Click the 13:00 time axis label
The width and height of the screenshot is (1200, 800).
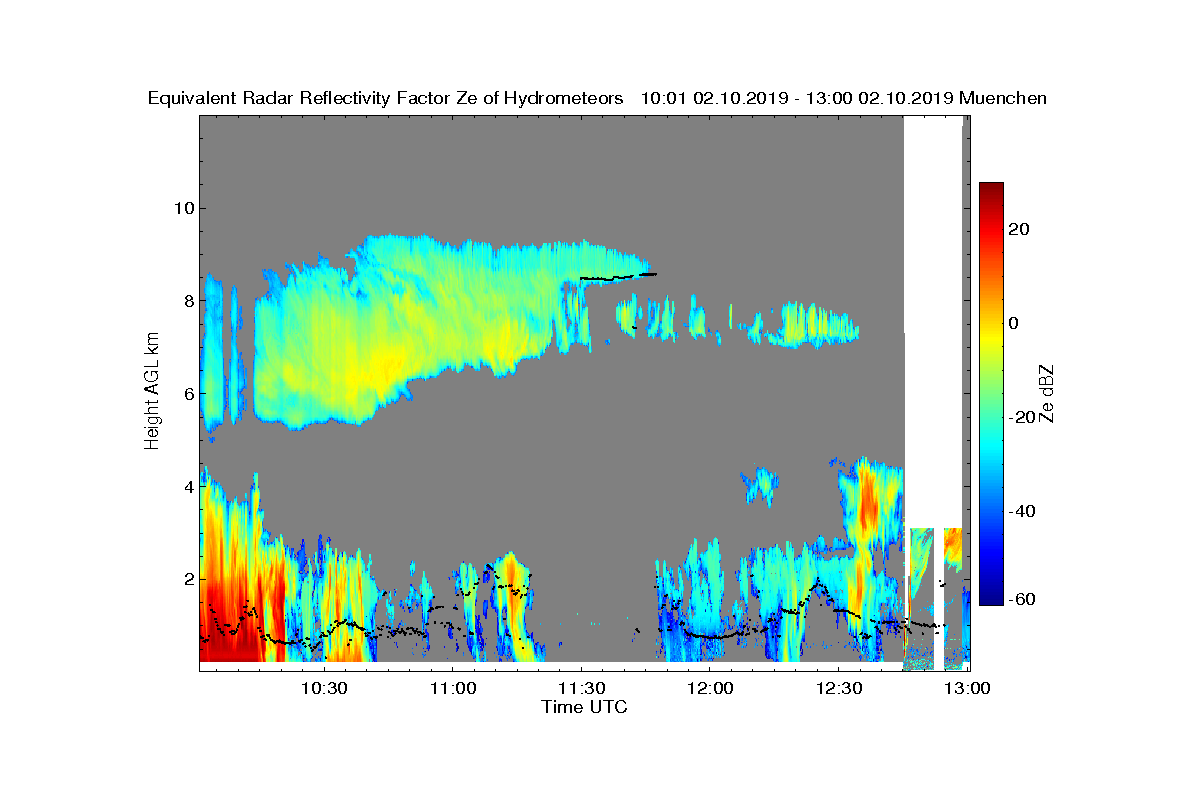pyautogui.click(x=968, y=689)
